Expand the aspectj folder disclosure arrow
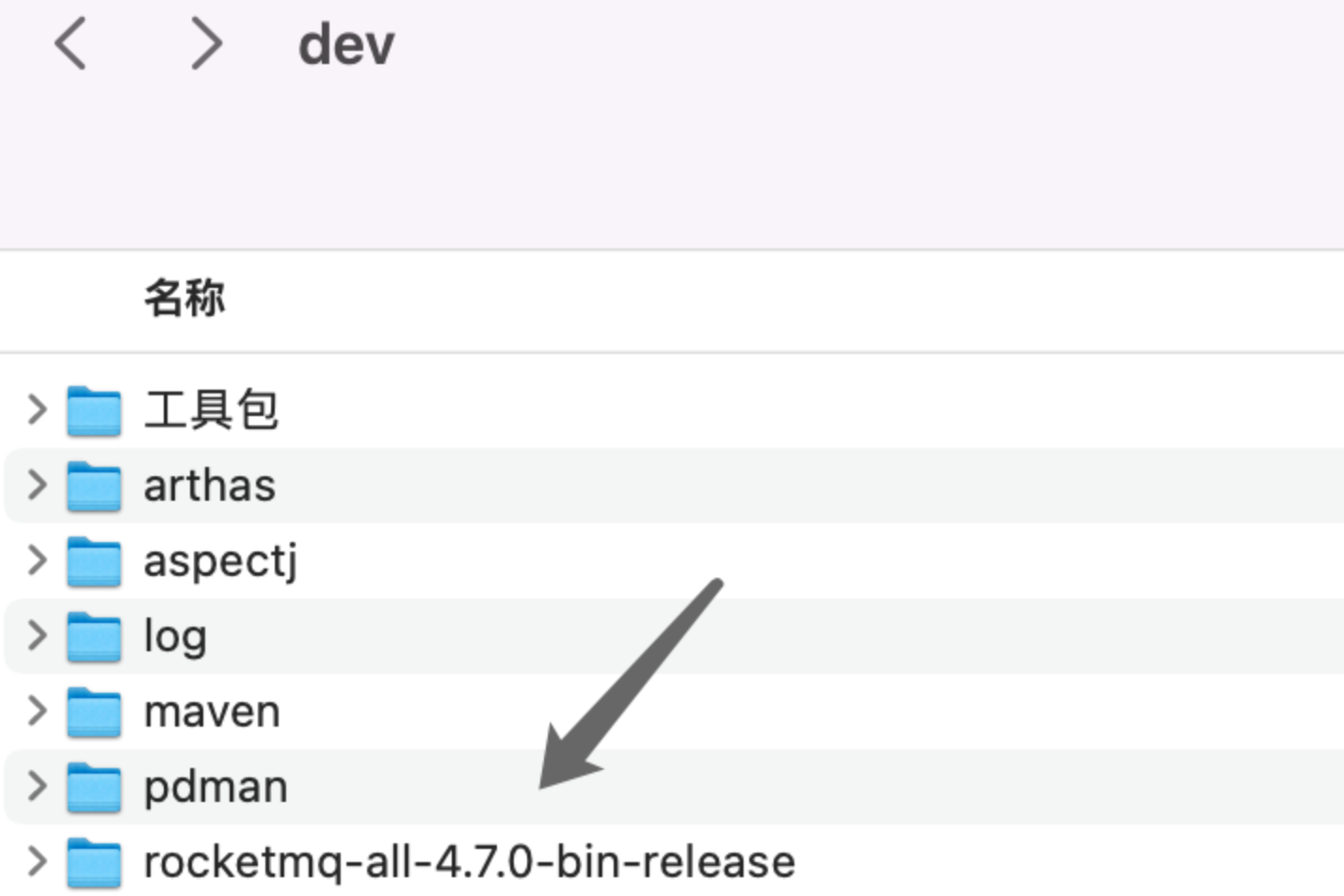The height and width of the screenshot is (896, 1344). [x=37, y=560]
